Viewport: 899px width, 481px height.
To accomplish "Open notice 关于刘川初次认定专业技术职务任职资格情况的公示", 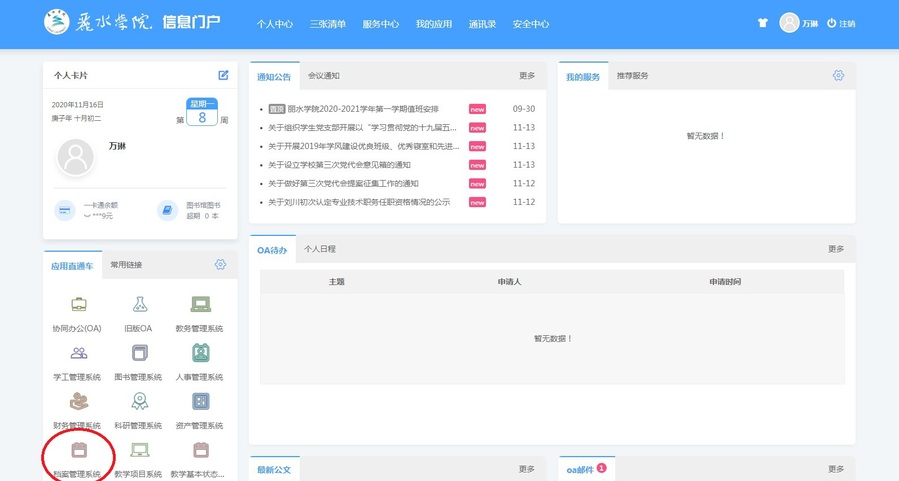I will pyautogui.click(x=359, y=202).
